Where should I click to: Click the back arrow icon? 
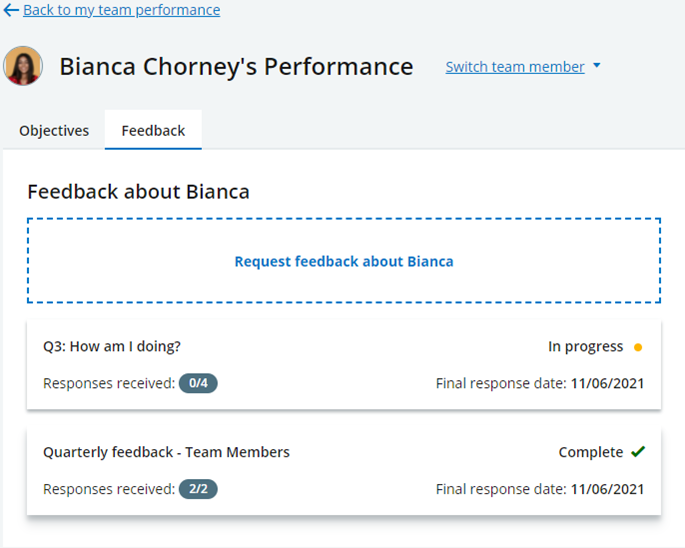click(11, 10)
